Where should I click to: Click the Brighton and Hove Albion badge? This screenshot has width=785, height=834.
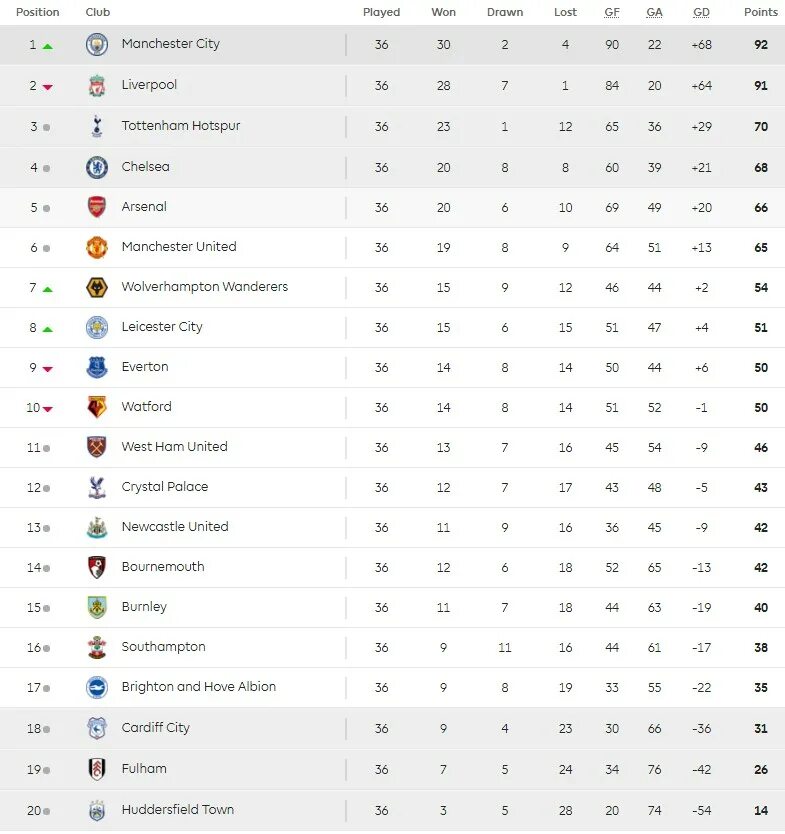point(97,688)
